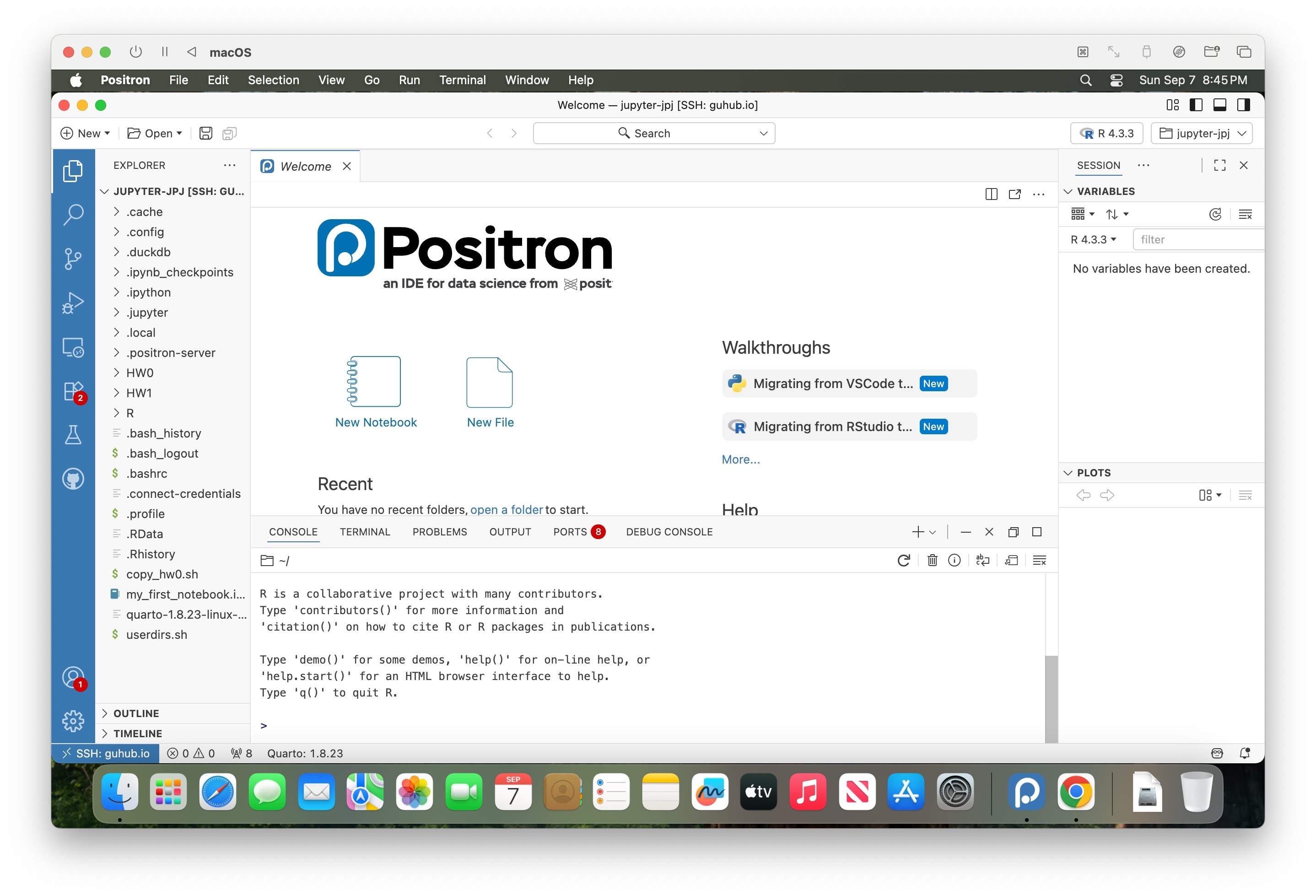Open Spotlight search in macOS menu bar
This screenshot has height=896, width=1316.
(1085, 80)
